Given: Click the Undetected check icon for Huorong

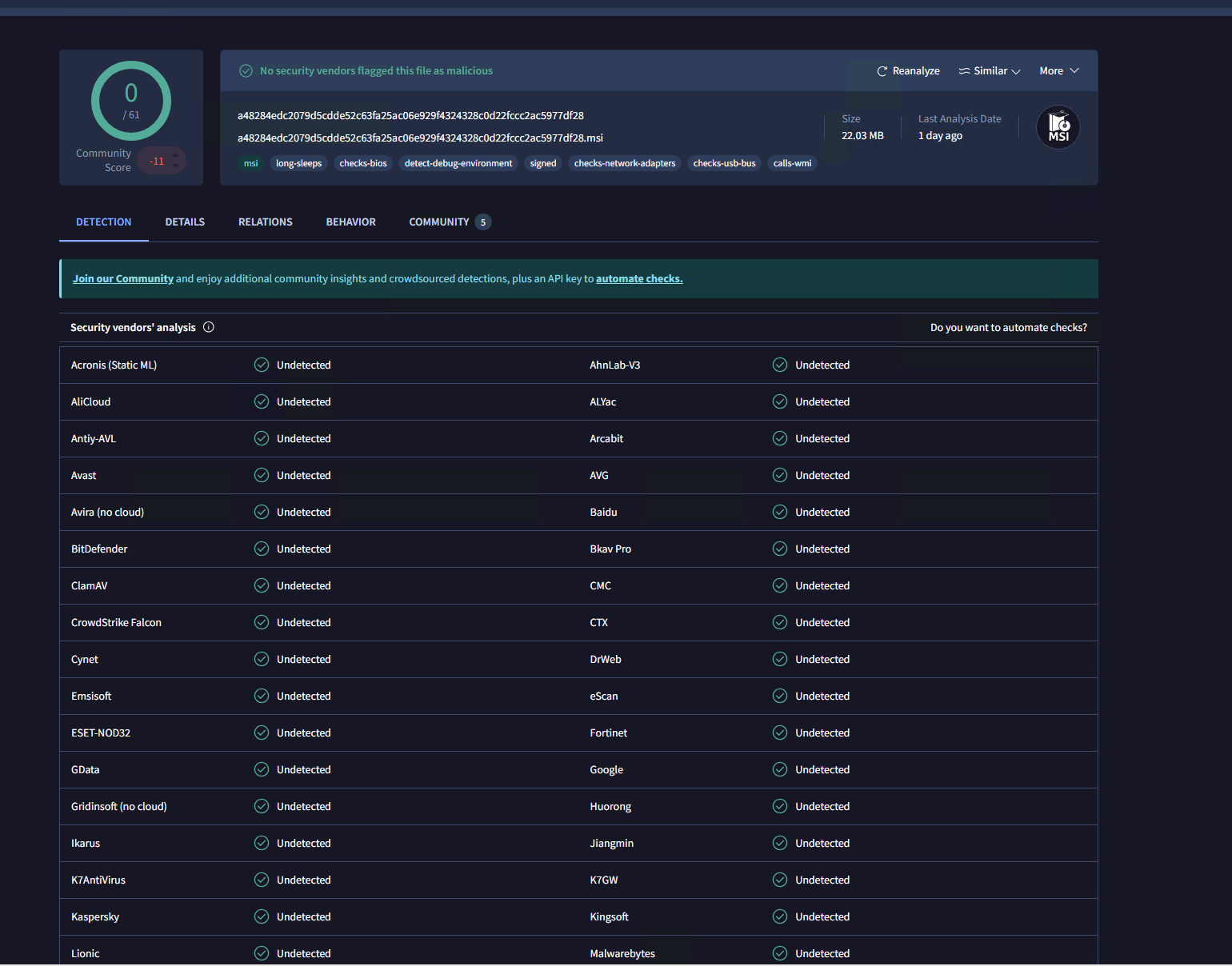Looking at the screenshot, I should click(780, 806).
